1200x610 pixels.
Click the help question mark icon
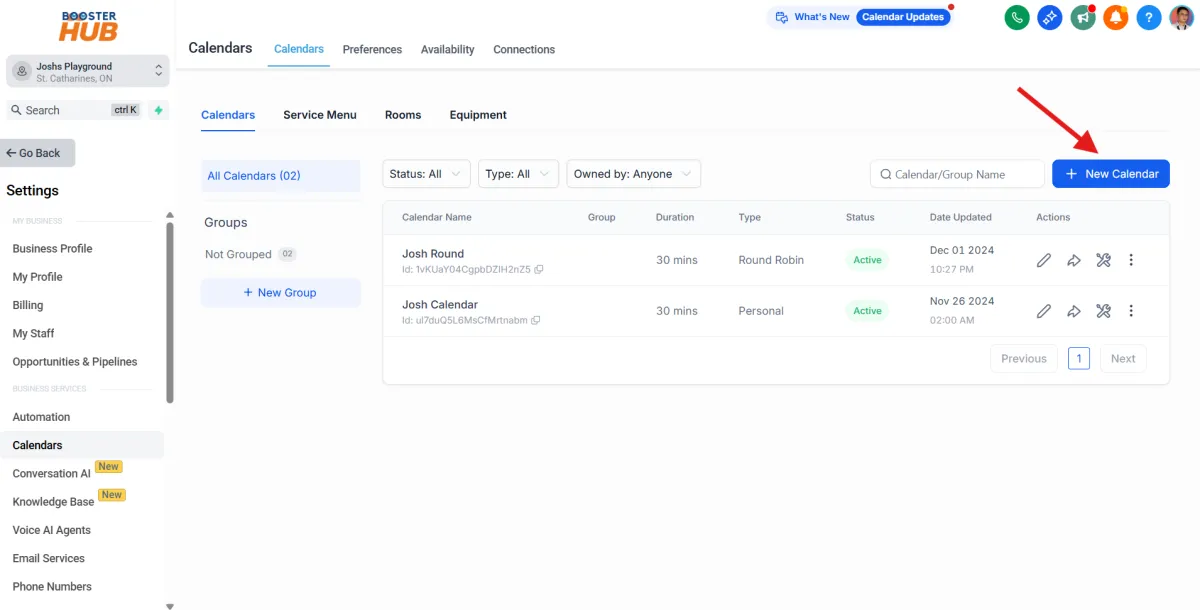[x=1149, y=17]
